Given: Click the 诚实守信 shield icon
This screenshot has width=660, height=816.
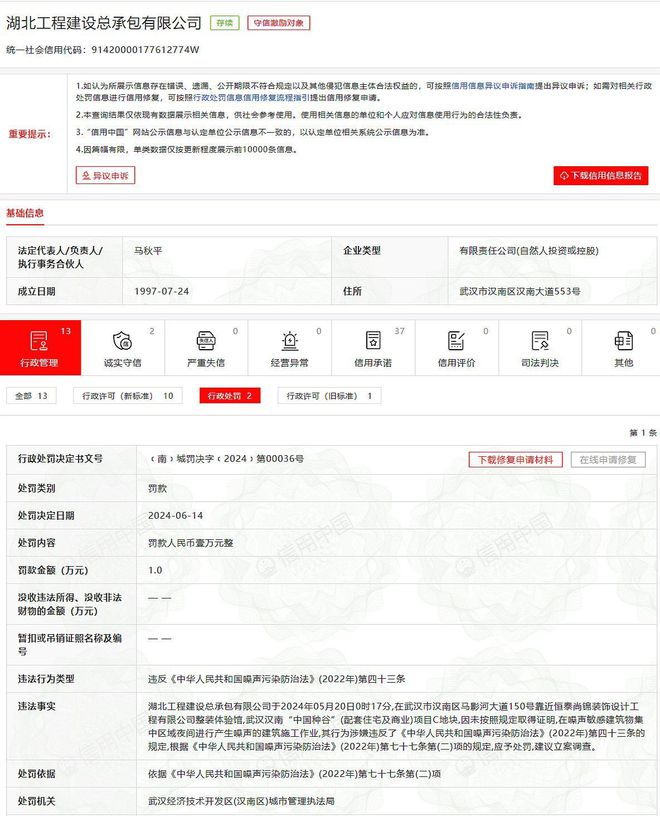Looking at the screenshot, I should click(x=122, y=341).
